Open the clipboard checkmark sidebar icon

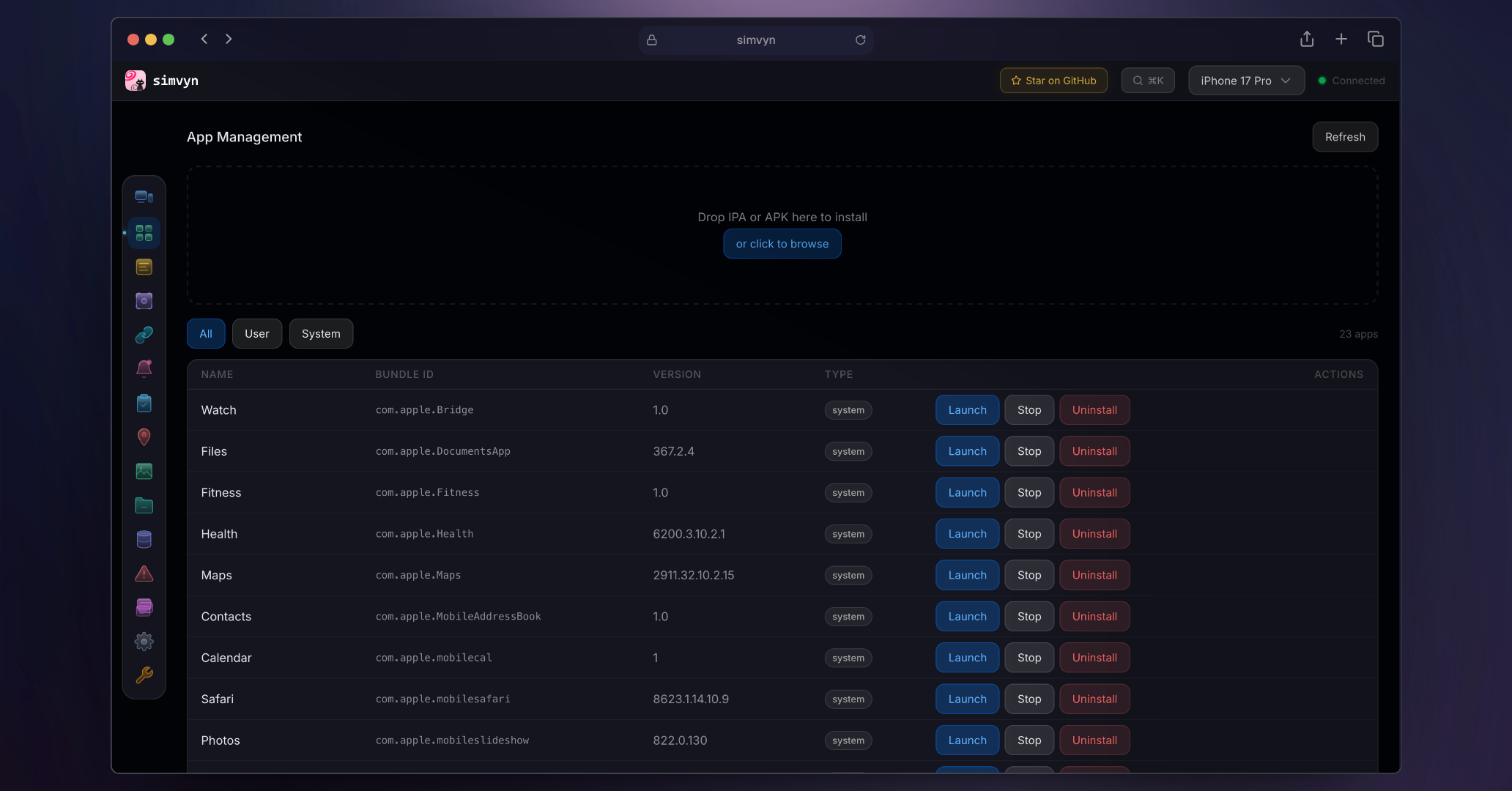(x=144, y=404)
